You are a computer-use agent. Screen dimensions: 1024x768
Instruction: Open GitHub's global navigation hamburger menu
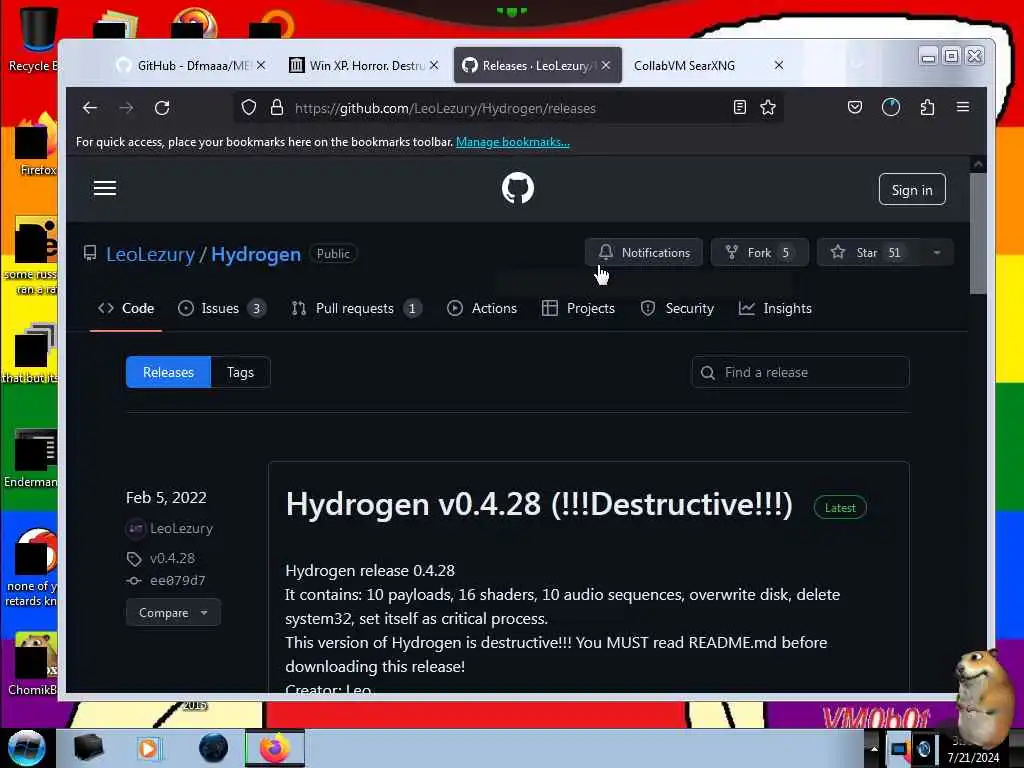104,189
